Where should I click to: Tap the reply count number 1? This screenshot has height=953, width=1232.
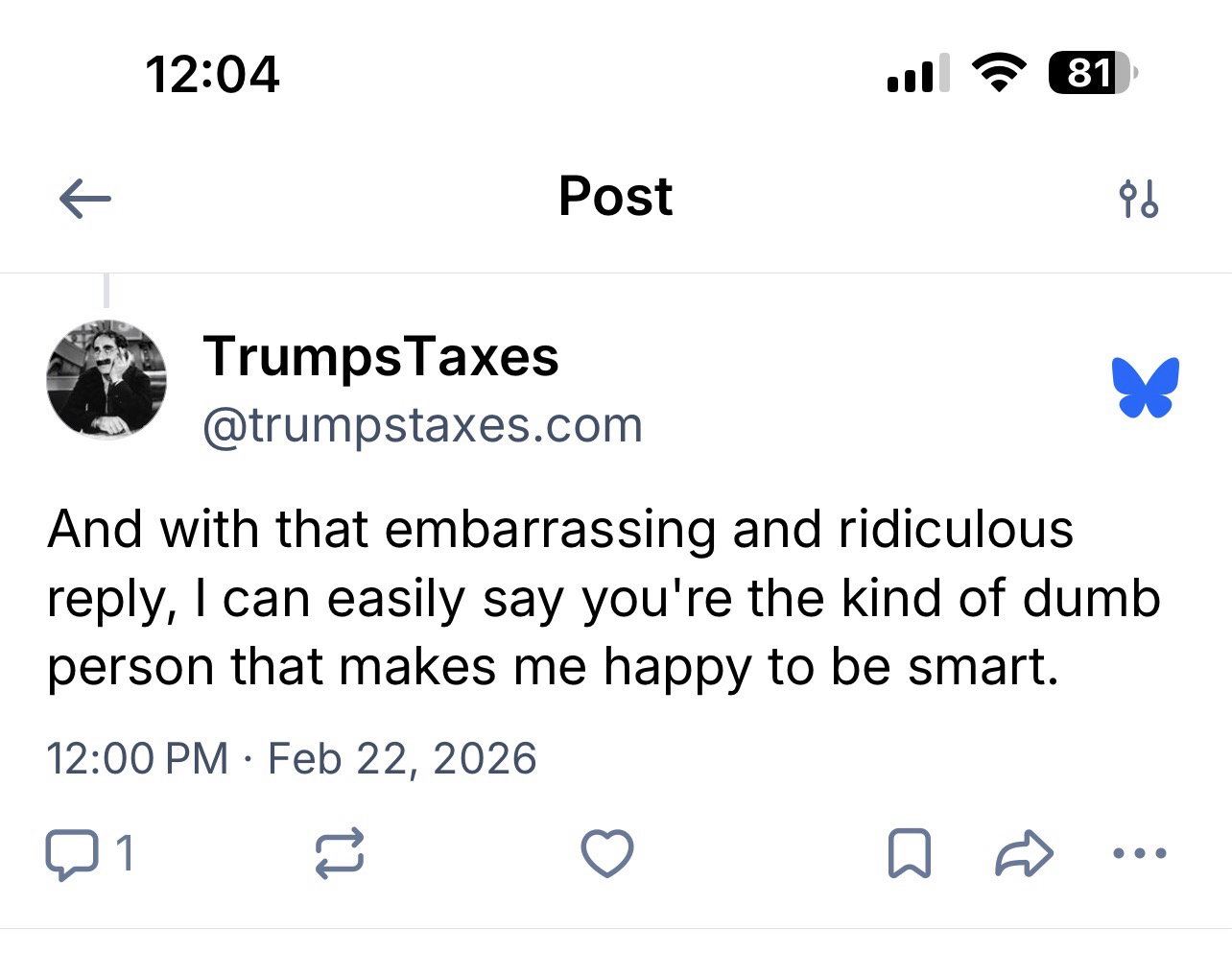(125, 853)
